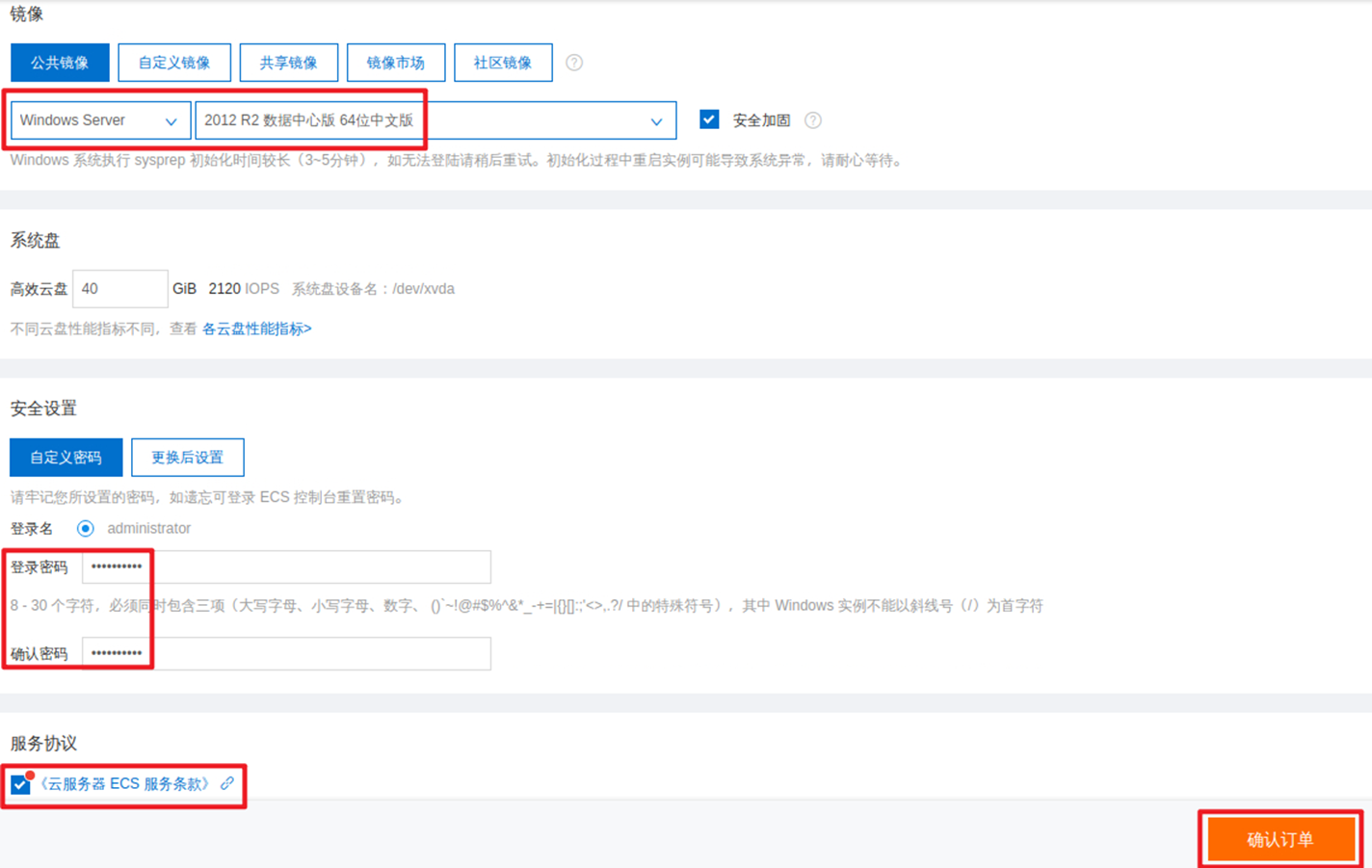Switch to the 共享镜像 tab
The width and height of the screenshot is (1372, 868).
pyautogui.click(x=289, y=63)
